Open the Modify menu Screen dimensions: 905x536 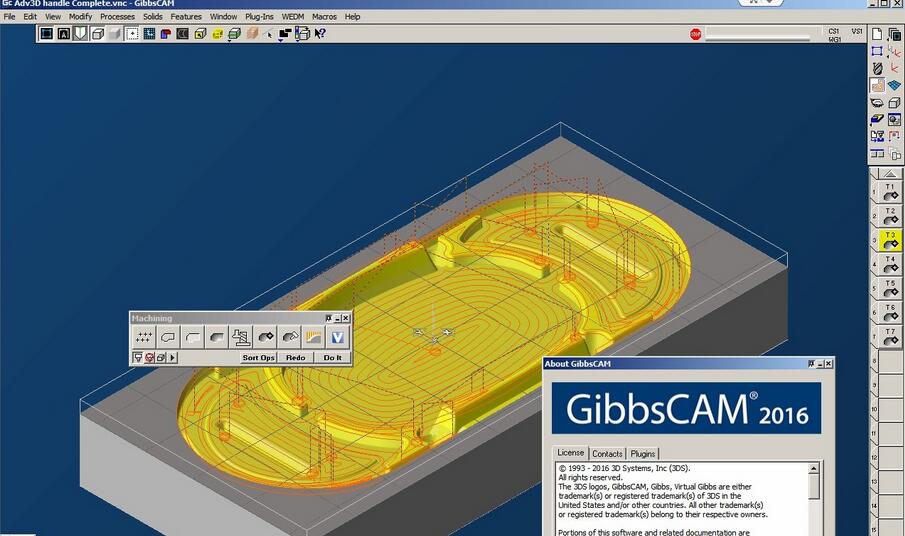tap(80, 17)
